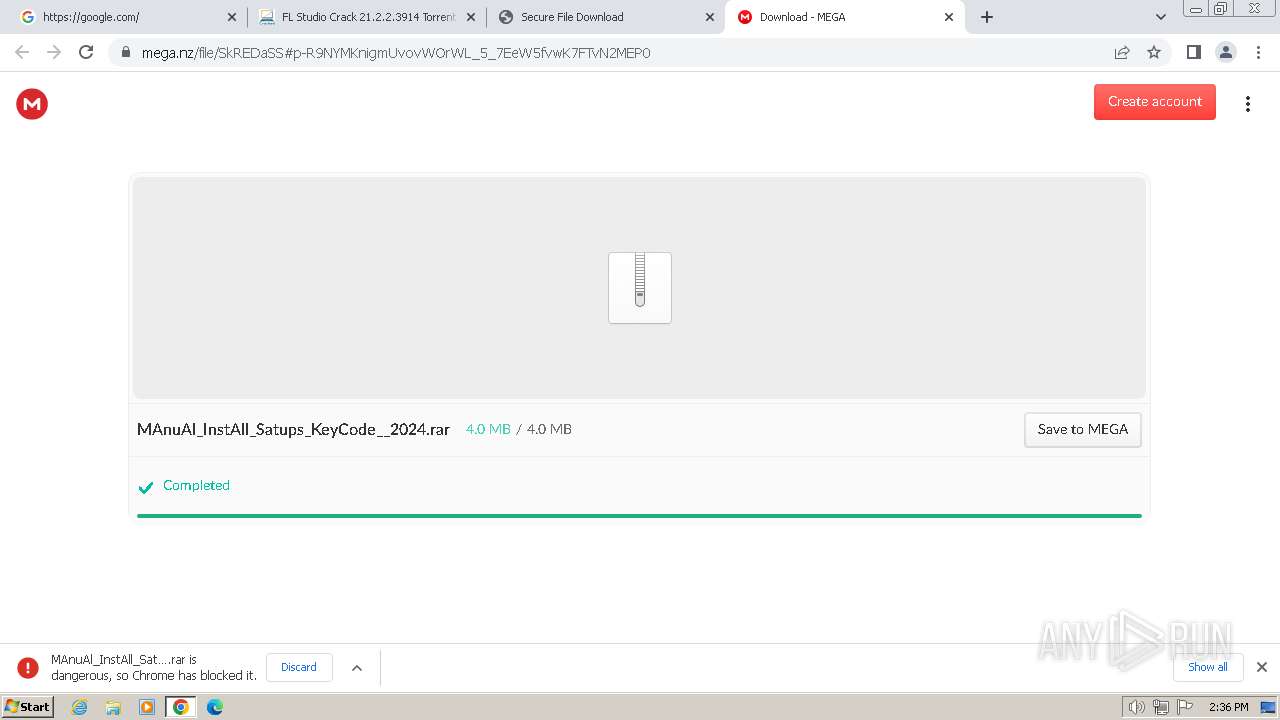Go forward to next page
Viewport: 1280px width, 720px height.
tap(54, 52)
